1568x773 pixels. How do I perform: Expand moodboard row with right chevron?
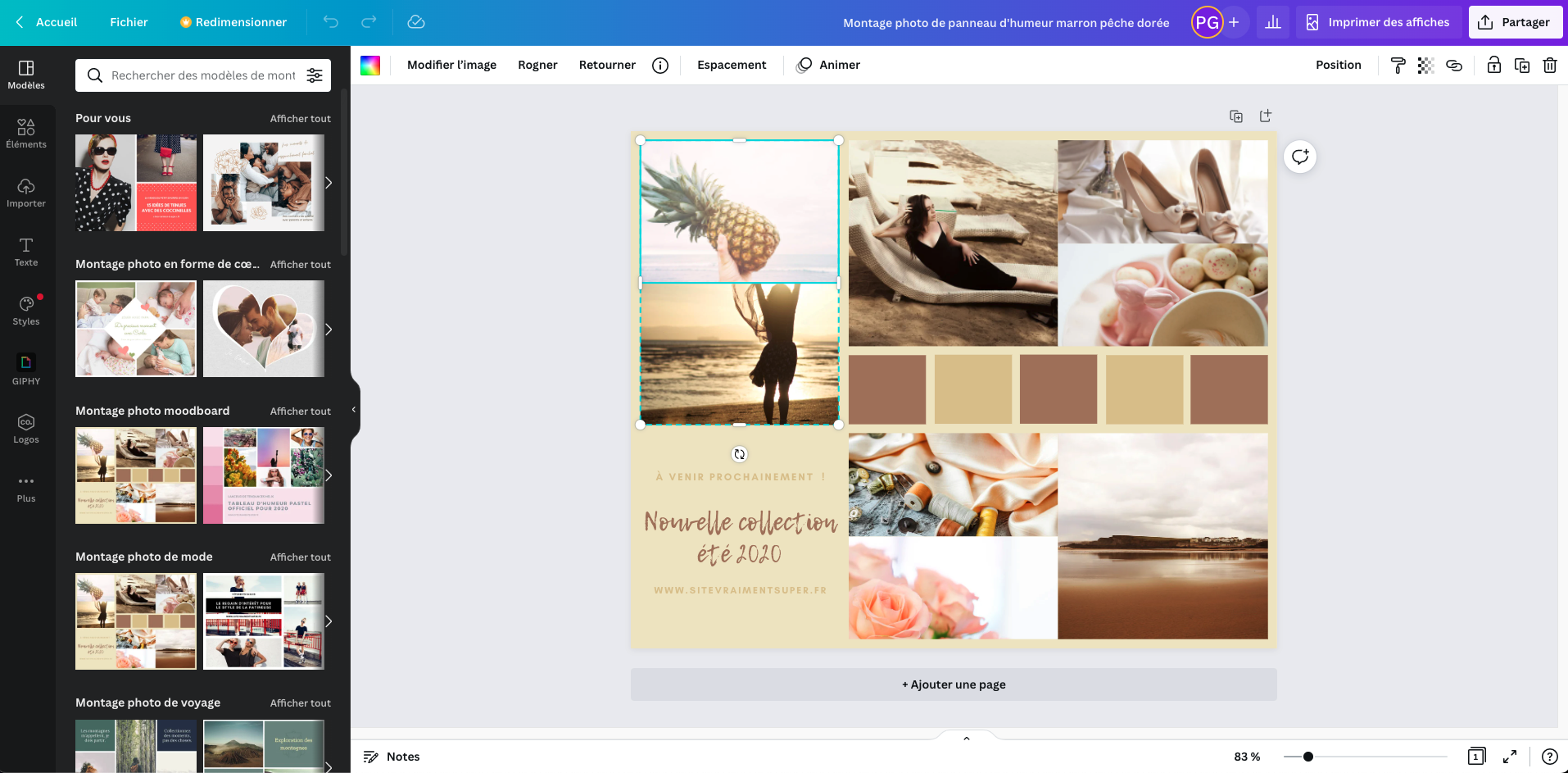point(329,475)
